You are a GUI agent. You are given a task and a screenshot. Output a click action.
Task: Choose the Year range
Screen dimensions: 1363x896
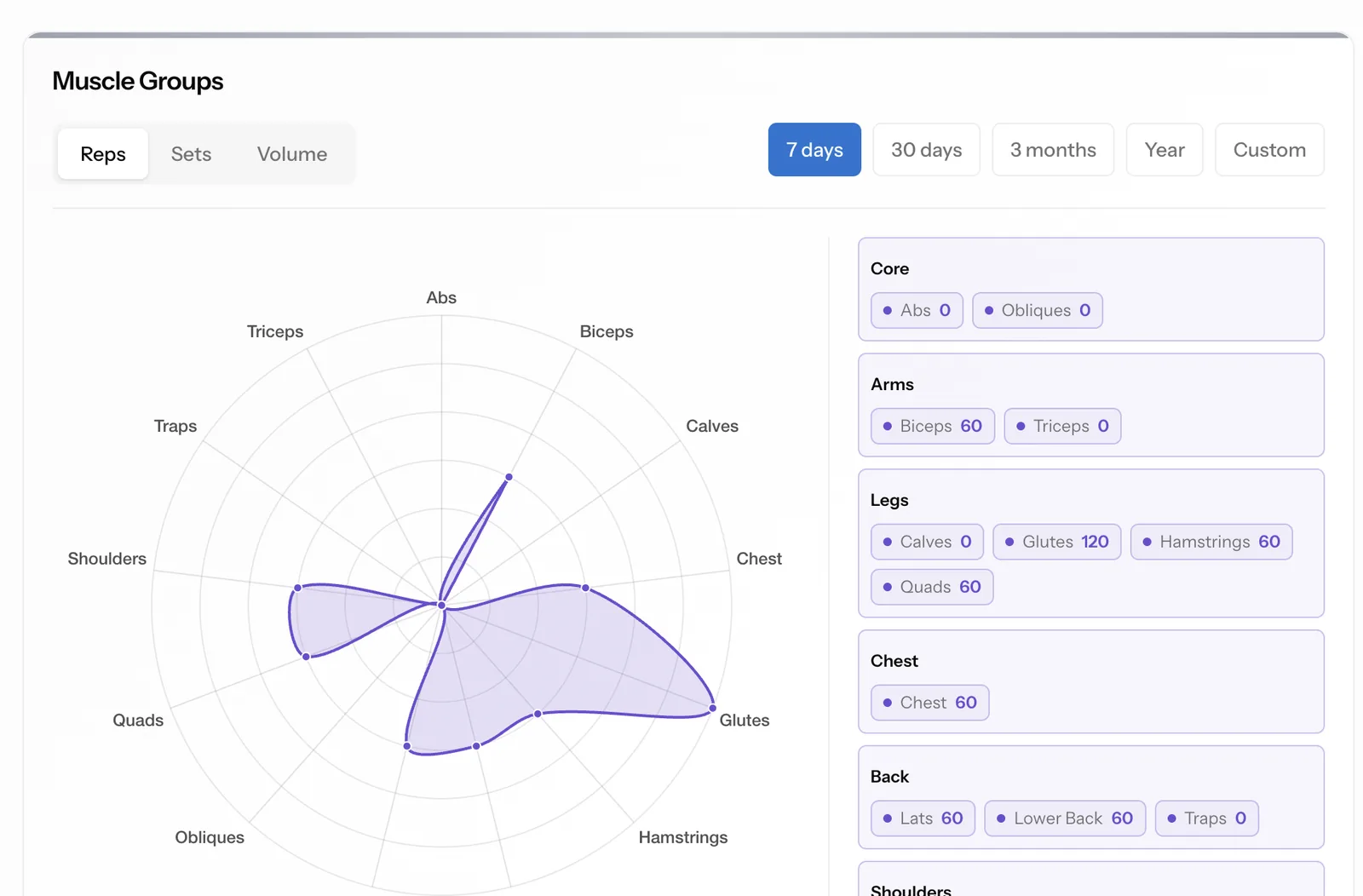(1165, 150)
